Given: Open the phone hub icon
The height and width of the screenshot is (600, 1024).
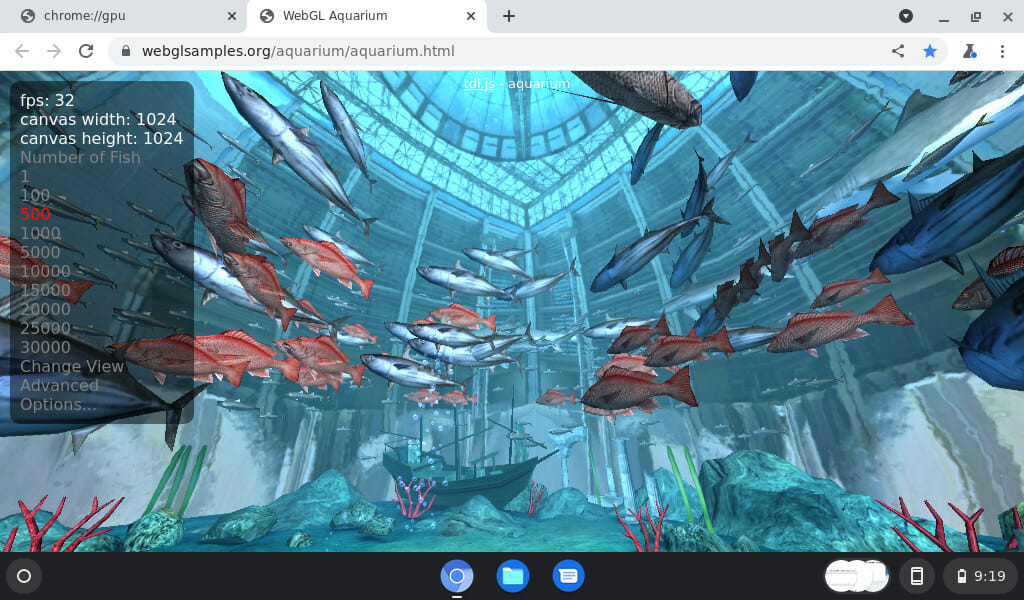Looking at the screenshot, I should tap(917, 576).
